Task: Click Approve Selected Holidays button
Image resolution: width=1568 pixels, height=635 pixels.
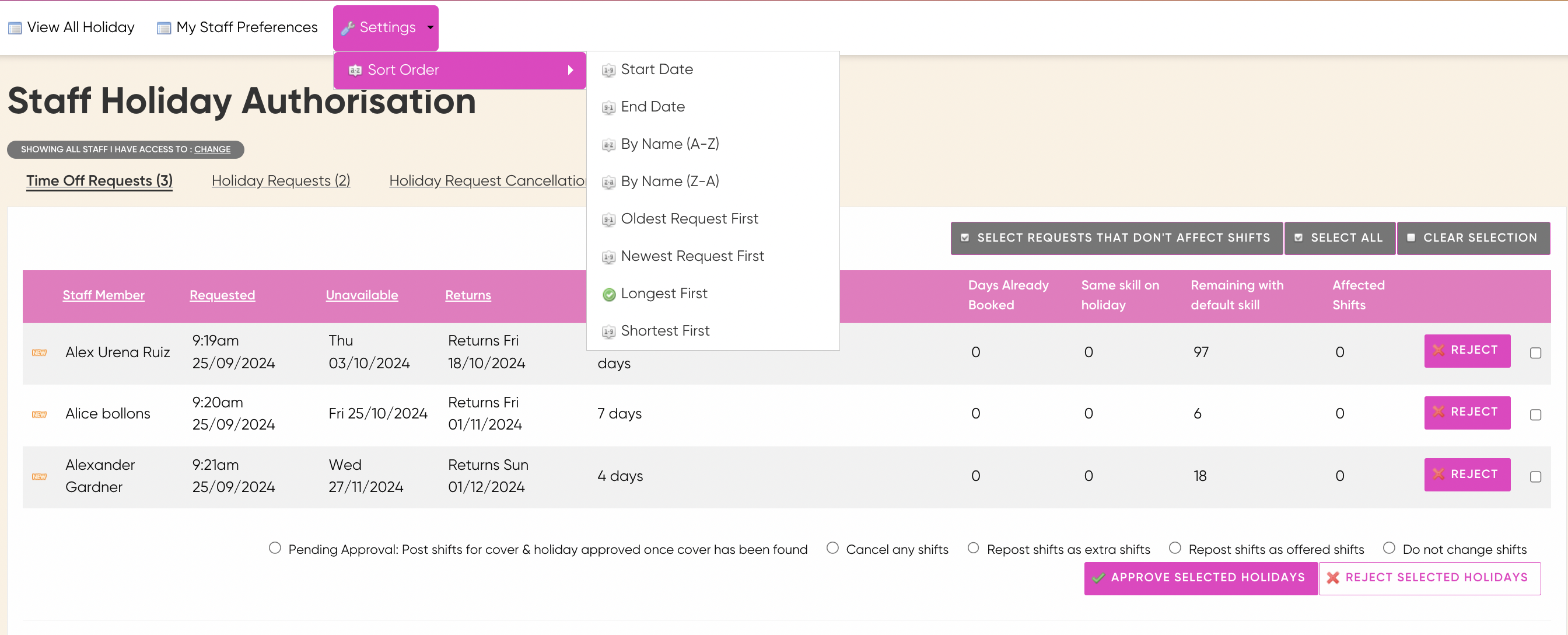Action: [x=1200, y=577]
